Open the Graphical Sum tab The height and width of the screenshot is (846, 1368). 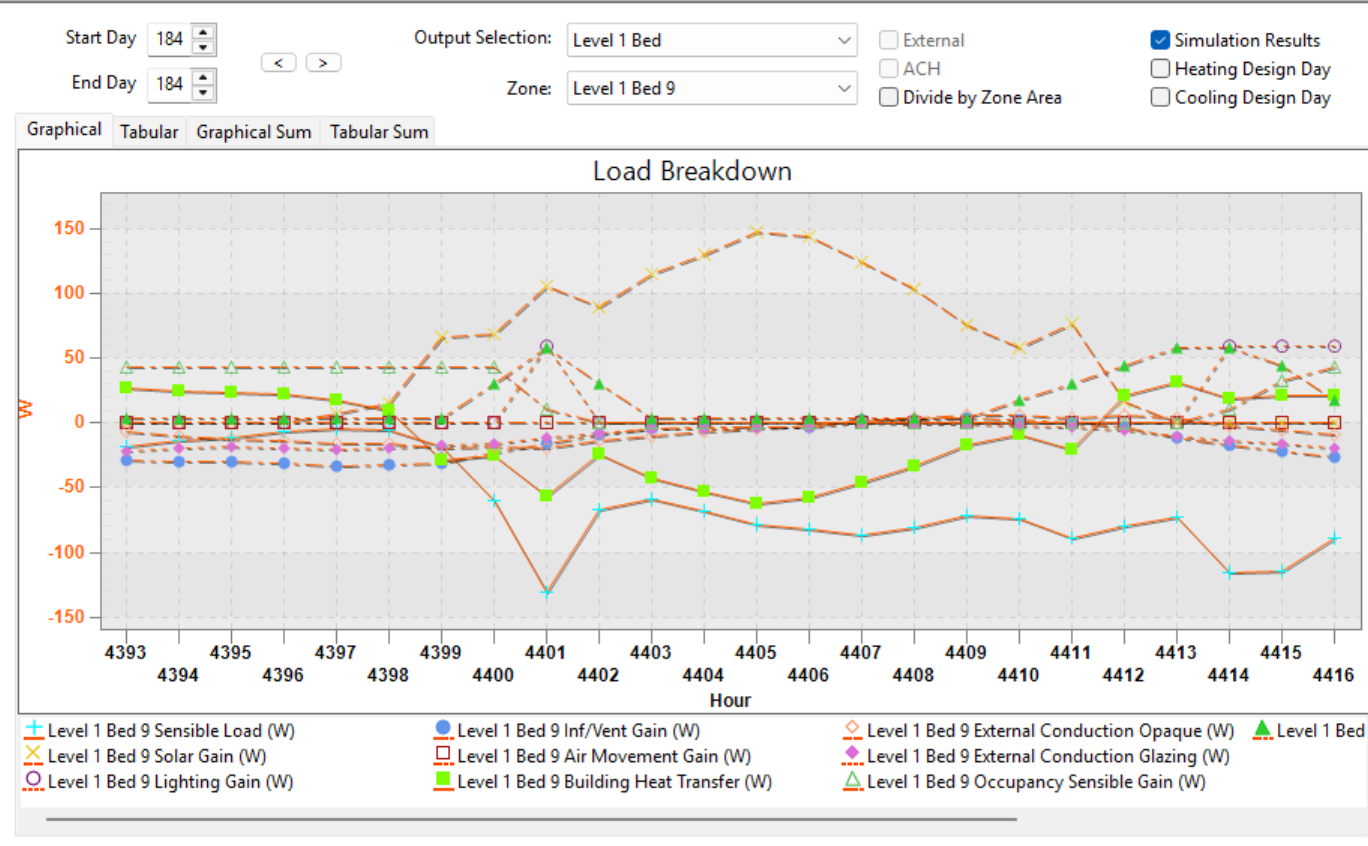pos(253,132)
